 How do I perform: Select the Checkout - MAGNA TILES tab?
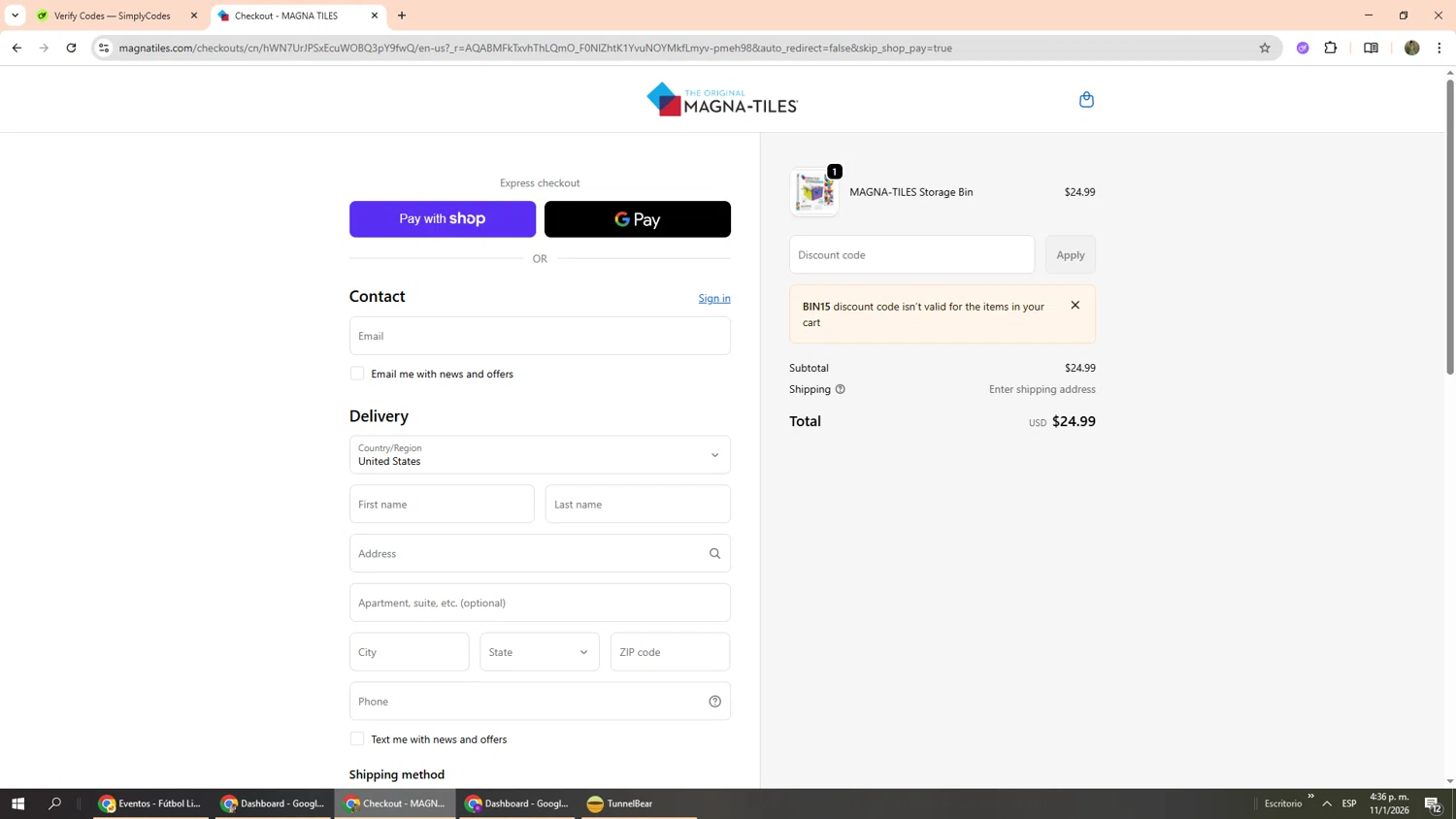(x=297, y=16)
